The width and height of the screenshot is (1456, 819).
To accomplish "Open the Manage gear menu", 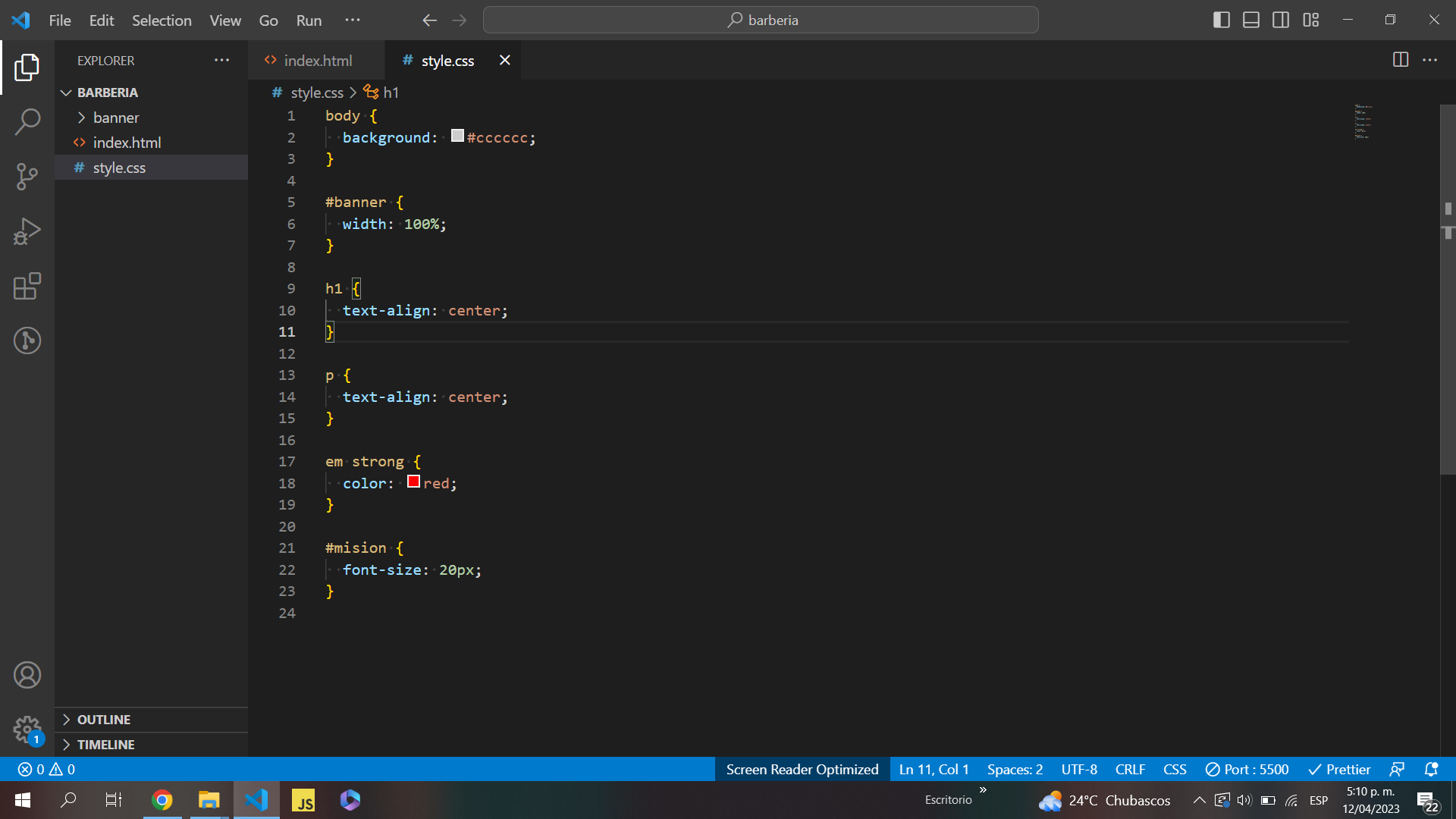I will 27,730.
